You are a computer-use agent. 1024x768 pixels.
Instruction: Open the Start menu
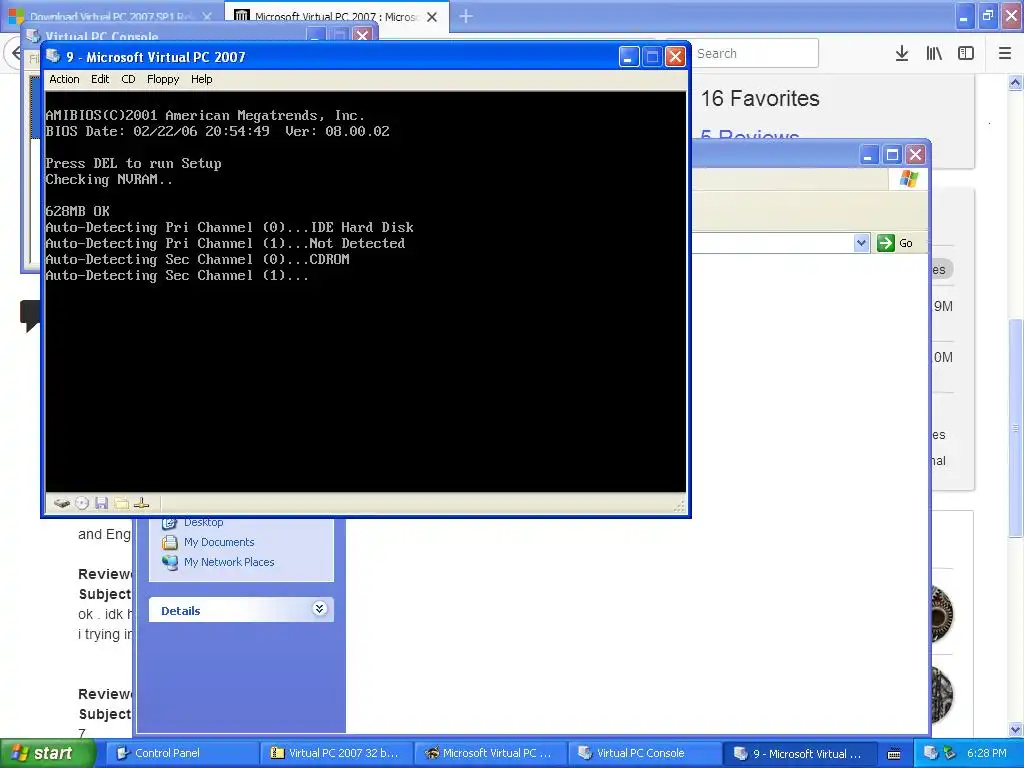coord(47,753)
